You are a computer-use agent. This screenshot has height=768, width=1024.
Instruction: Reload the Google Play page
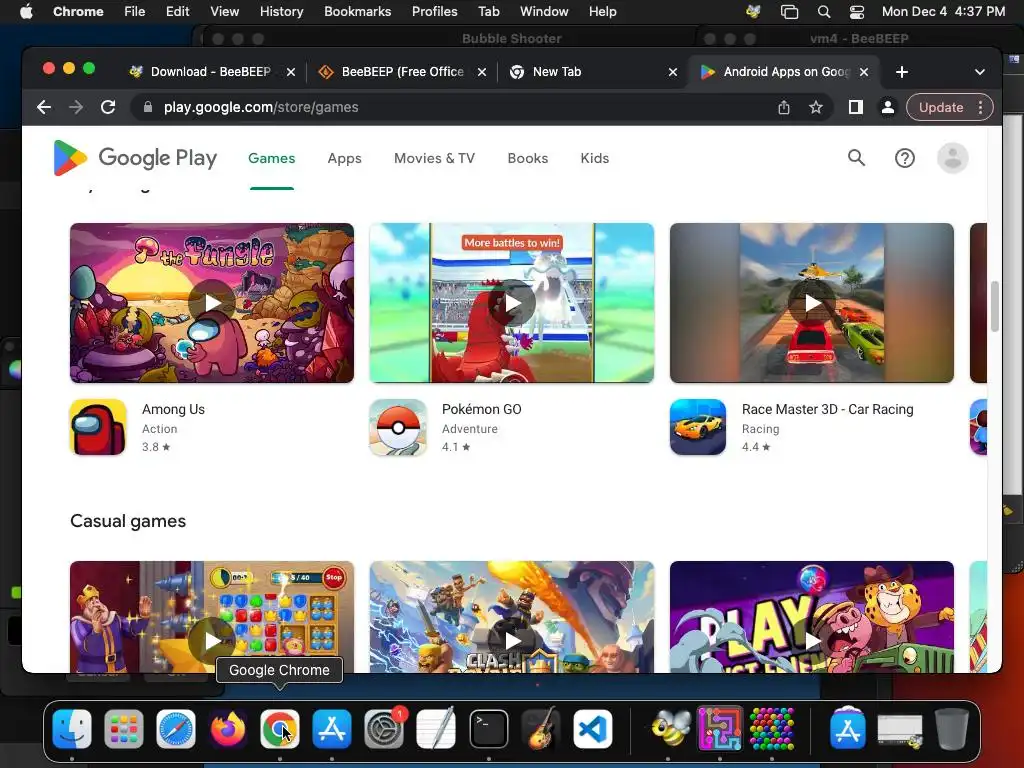108,107
